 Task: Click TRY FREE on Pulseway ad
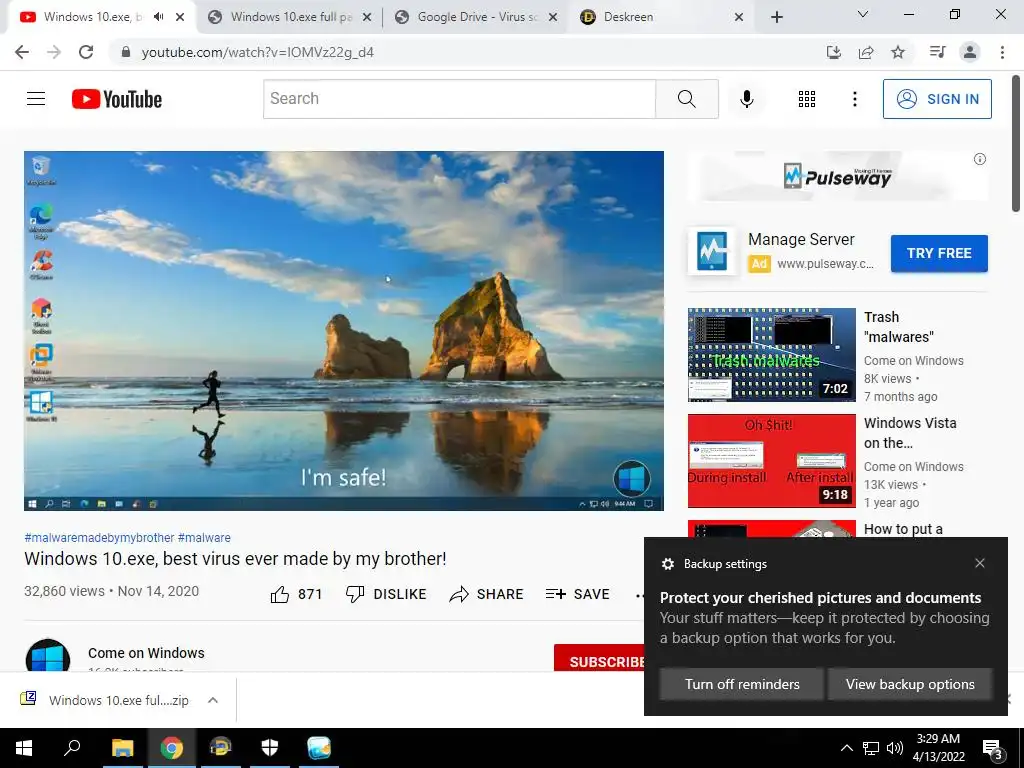coord(939,253)
